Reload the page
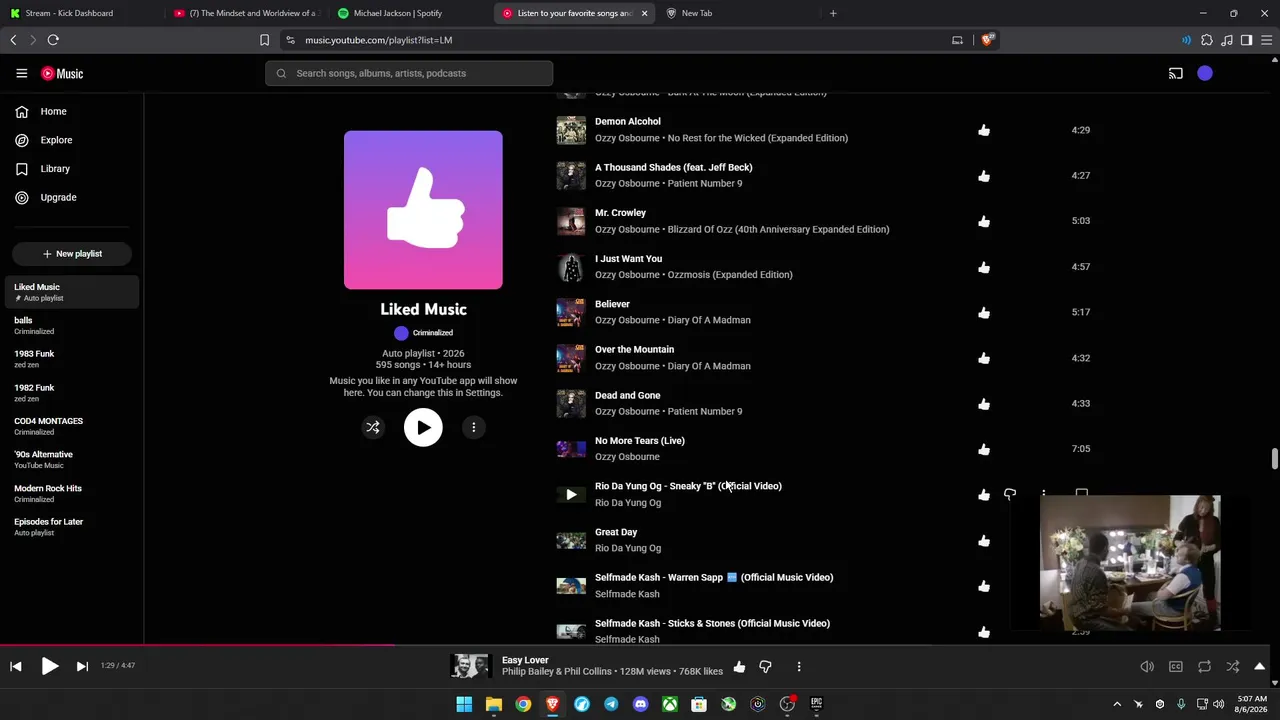The width and height of the screenshot is (1280, 720). click(x=53, y=40)
